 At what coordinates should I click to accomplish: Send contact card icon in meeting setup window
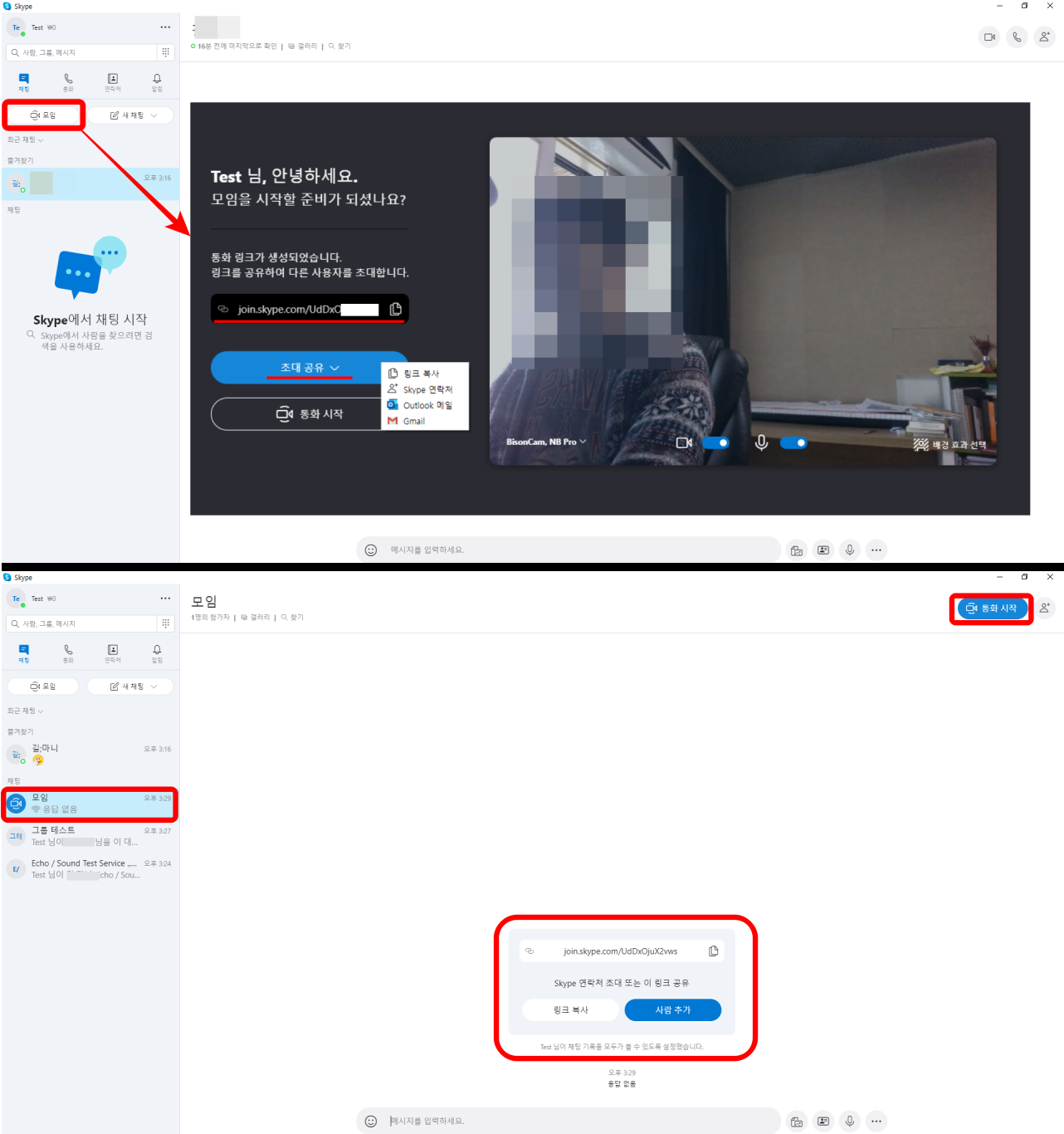tap(823, 550)
